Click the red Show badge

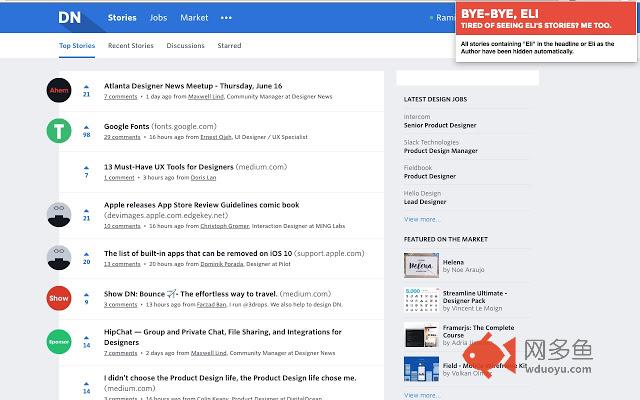59,298
